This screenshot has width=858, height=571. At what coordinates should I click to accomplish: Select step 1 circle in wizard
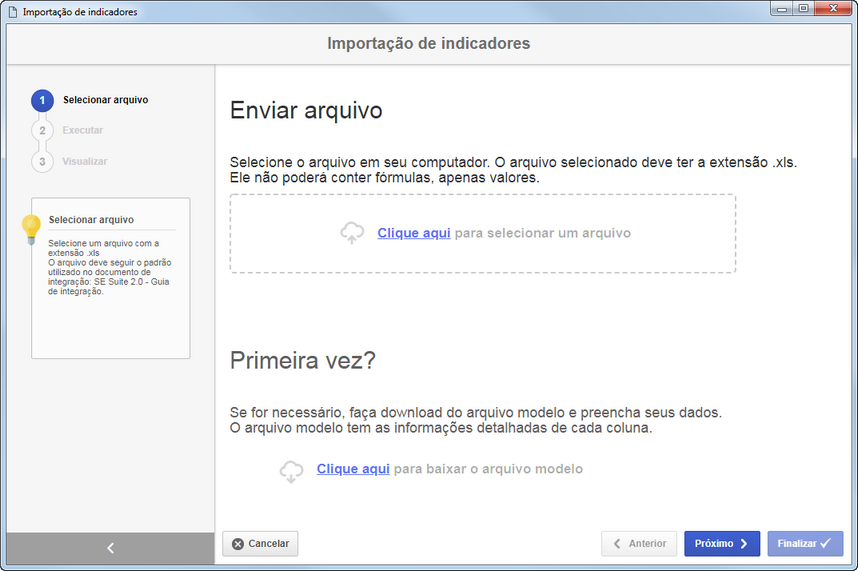[42, 100]
